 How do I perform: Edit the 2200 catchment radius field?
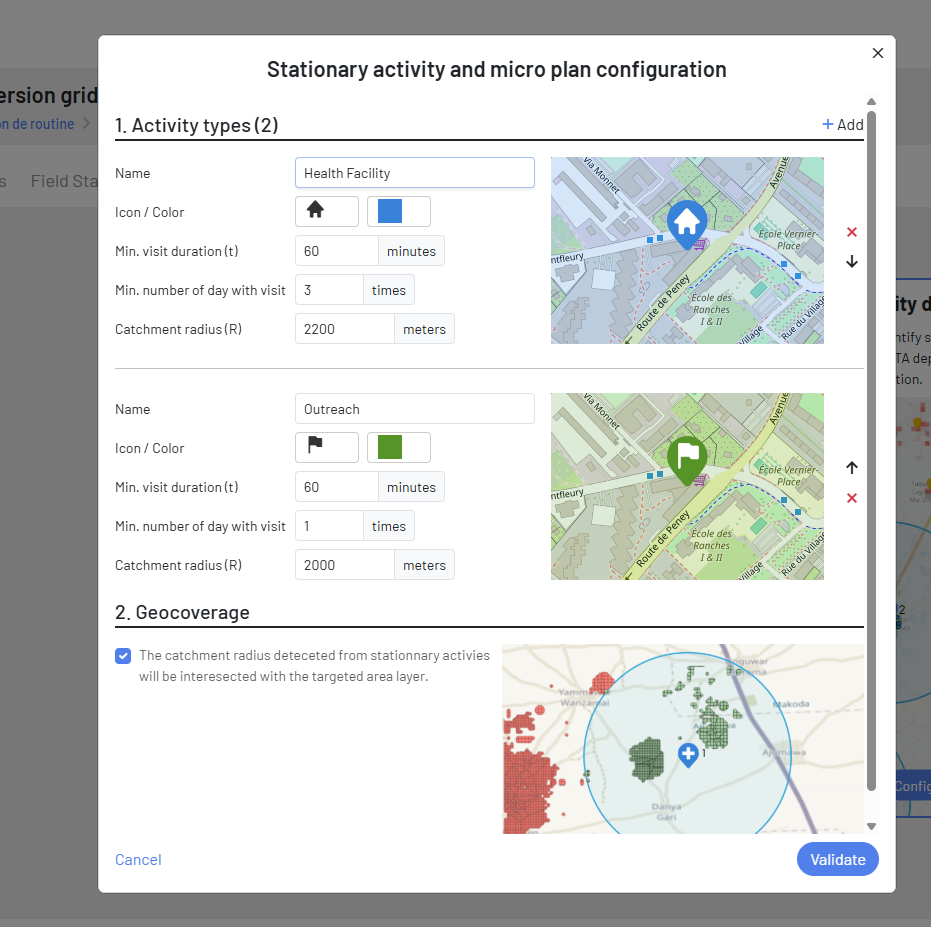point(344,329)
